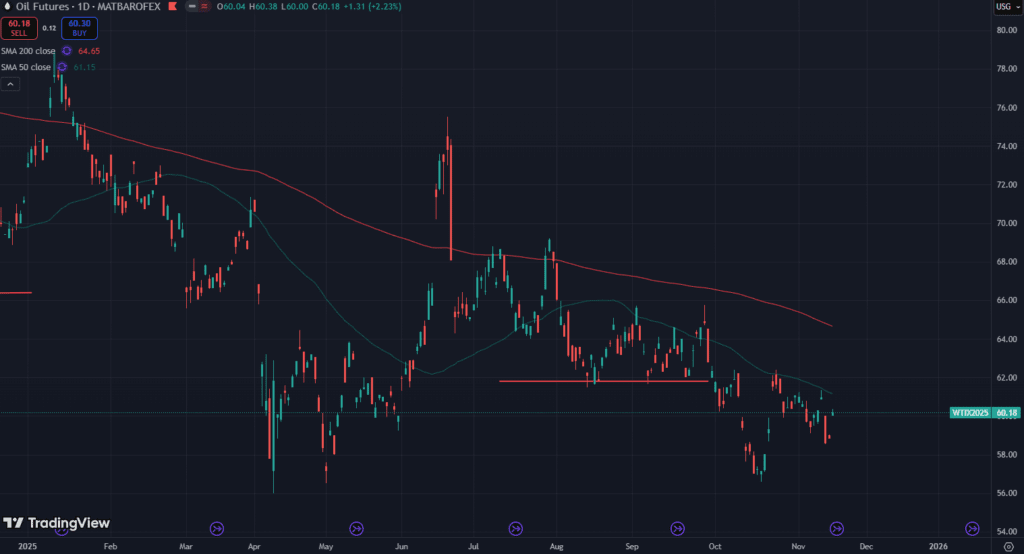The width and height of the screenshot is (1024, 554).
Task: Click the contract roll marker near 2026
Action: [971, 528]
